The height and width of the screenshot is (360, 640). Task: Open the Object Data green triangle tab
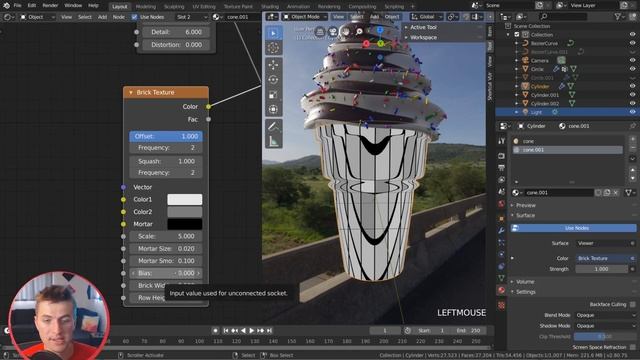coord(502,278)
